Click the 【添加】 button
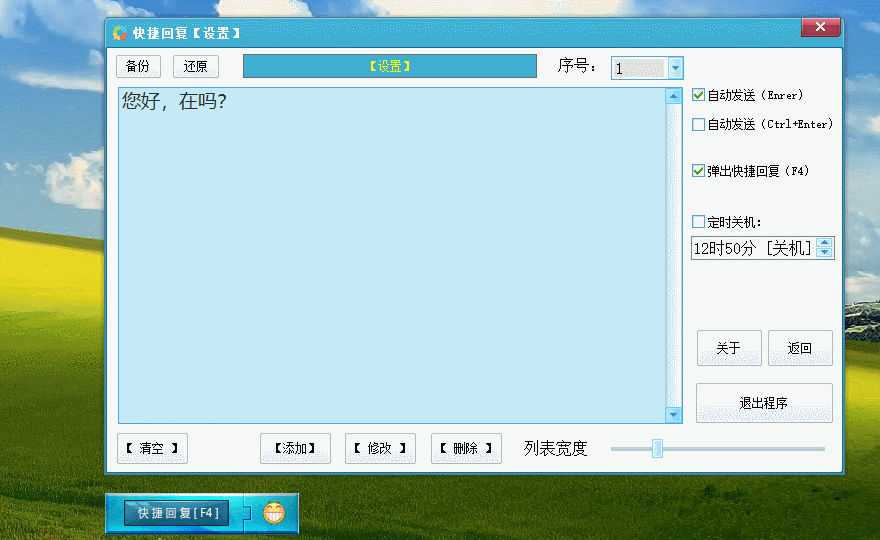This screenshot has height=540, width=880. coord(295,448)
